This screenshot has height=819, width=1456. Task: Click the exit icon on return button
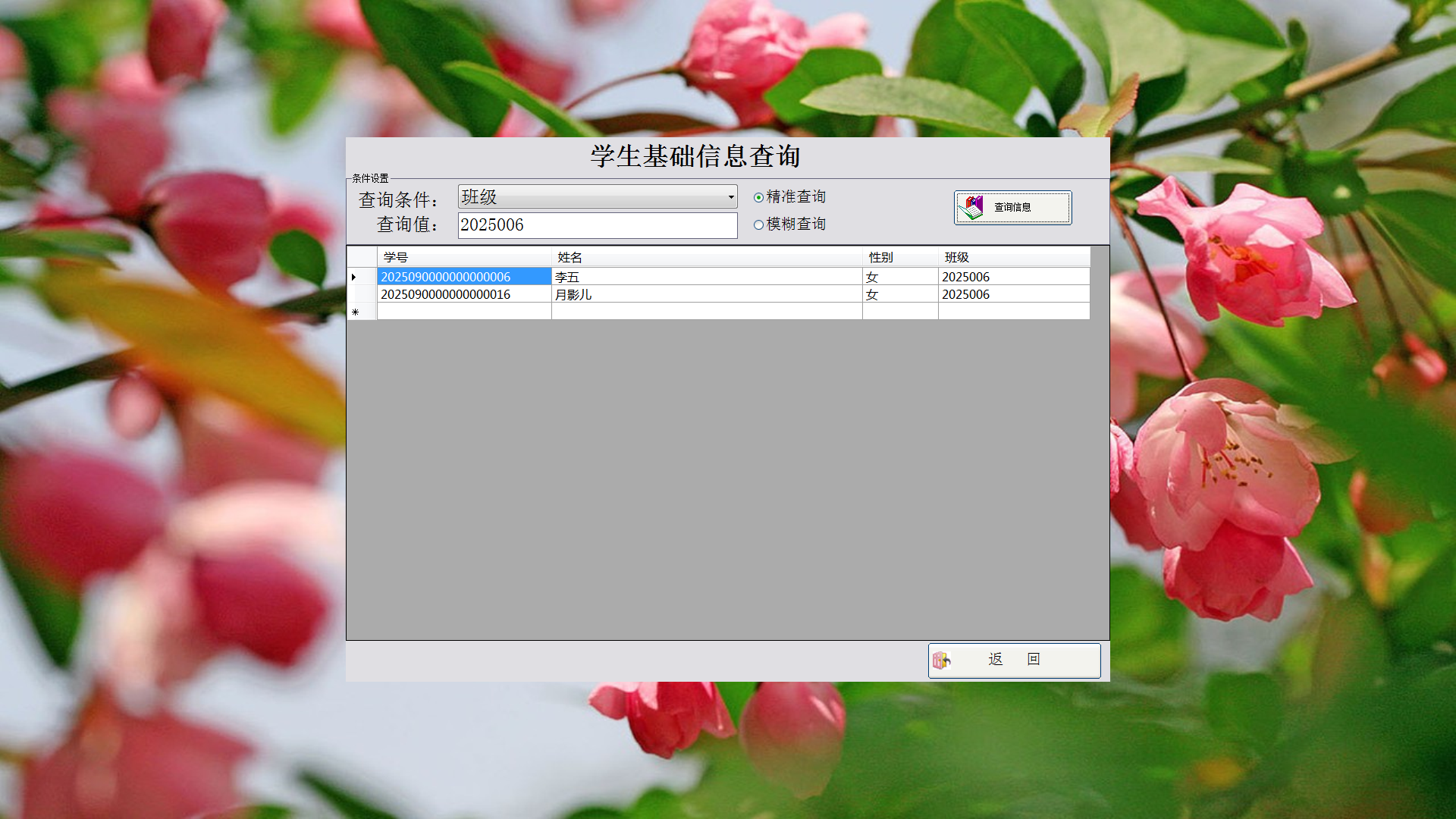click(x=941, y=660)
